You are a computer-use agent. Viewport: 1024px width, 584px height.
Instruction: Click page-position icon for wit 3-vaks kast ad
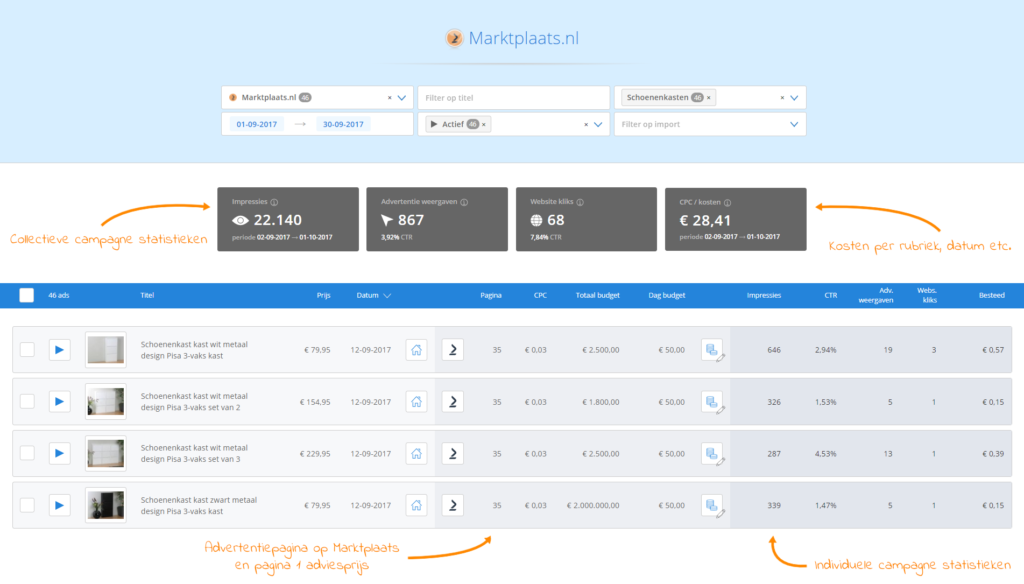453,349
